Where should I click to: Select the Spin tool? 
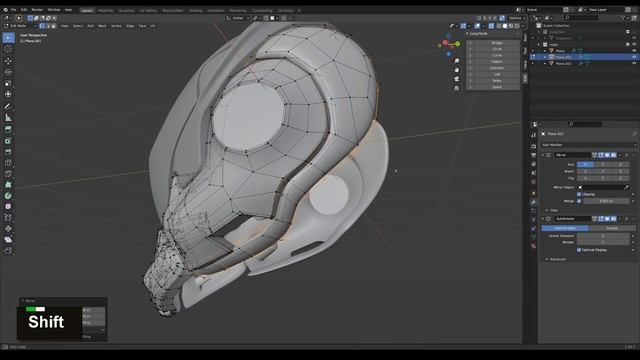8,196
